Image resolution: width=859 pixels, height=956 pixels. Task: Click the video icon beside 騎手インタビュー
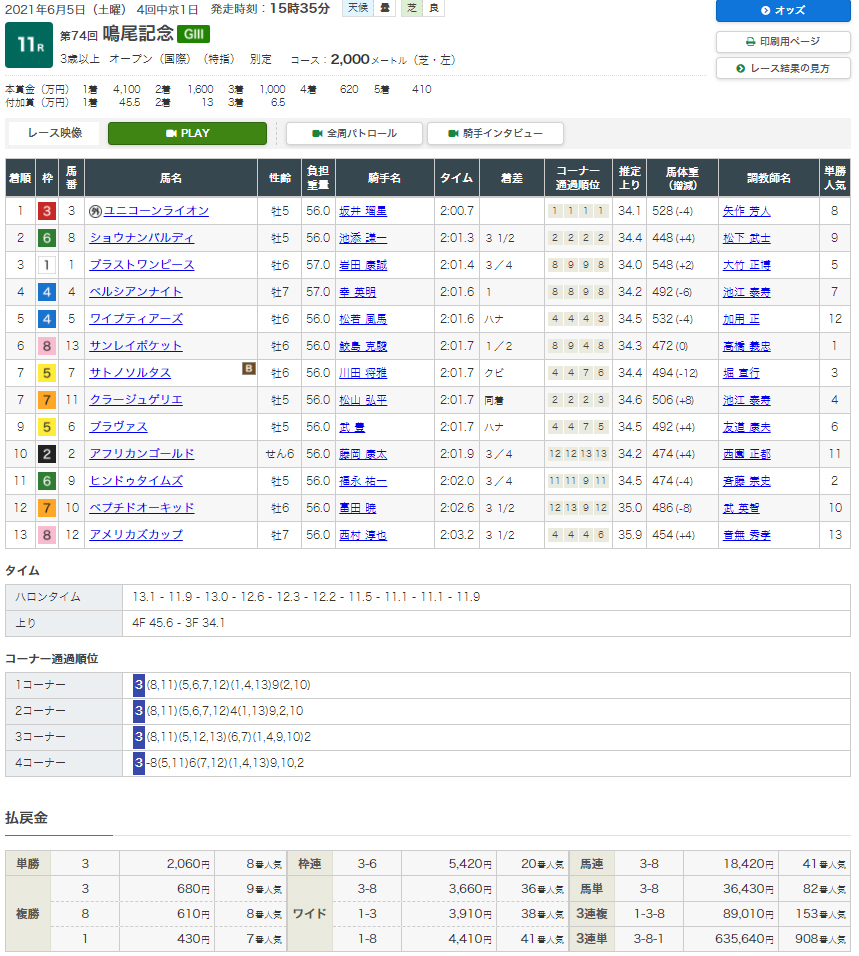click(x=457, y=133)
